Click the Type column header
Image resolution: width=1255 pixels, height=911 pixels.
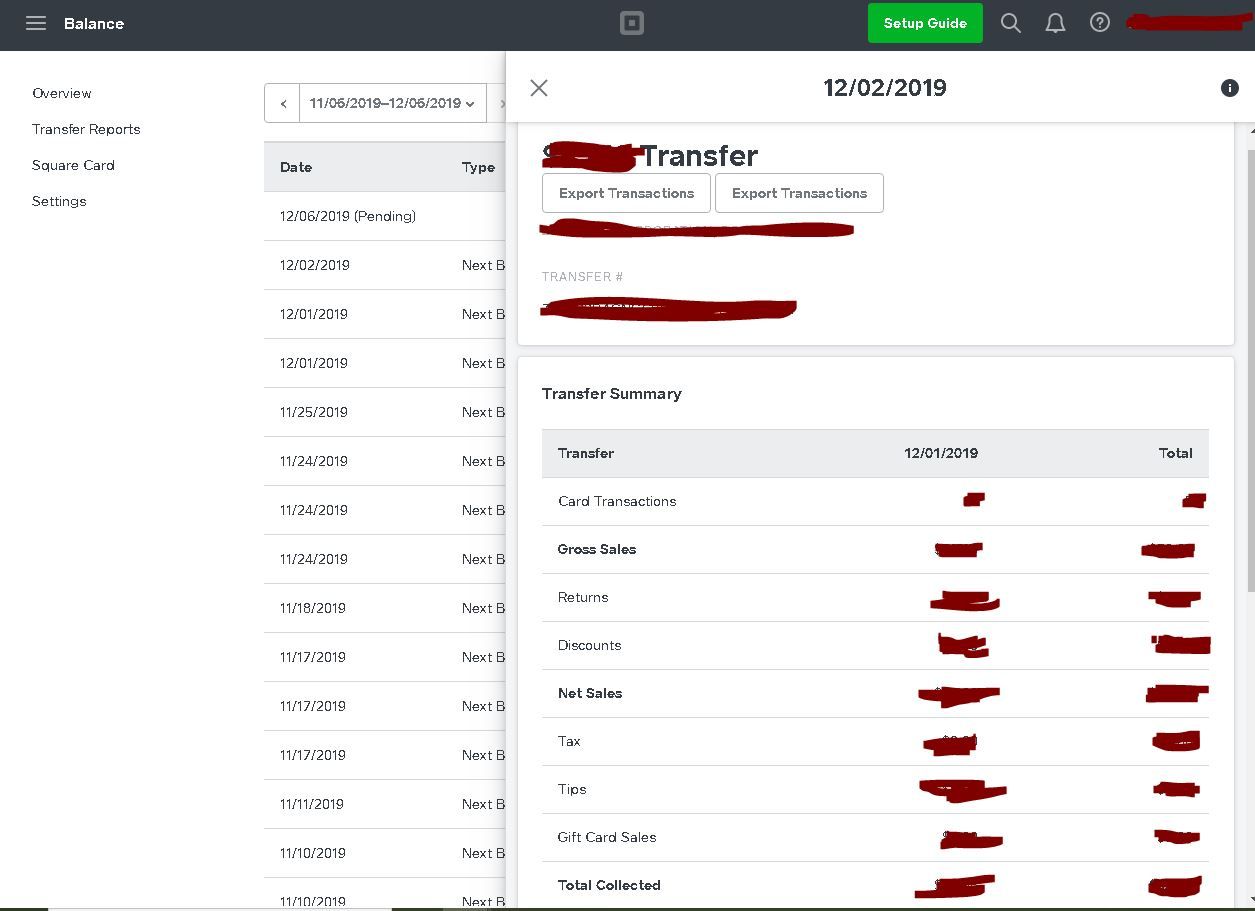click(x=478, y=167)
